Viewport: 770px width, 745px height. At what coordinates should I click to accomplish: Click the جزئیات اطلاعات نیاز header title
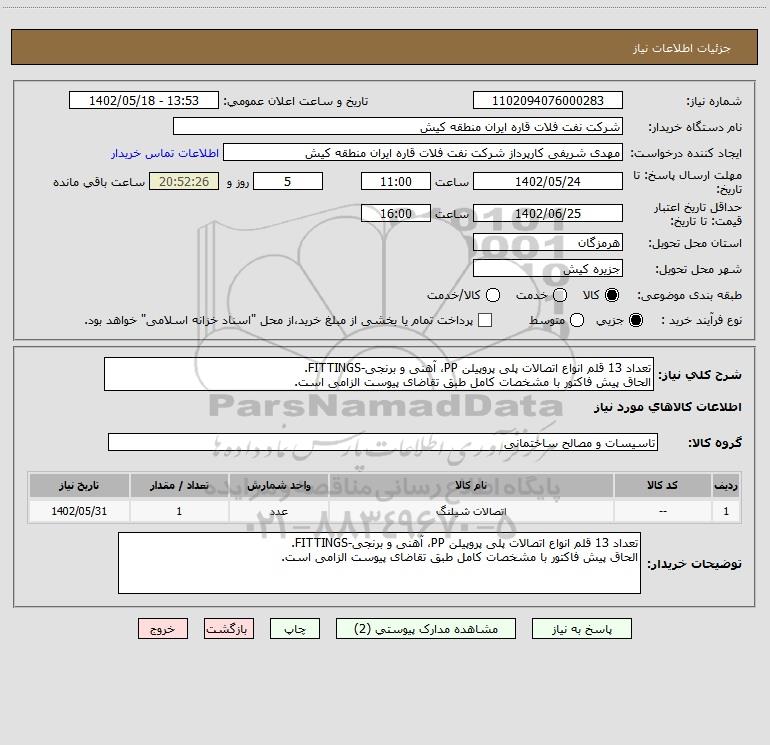tap(682, 48)
